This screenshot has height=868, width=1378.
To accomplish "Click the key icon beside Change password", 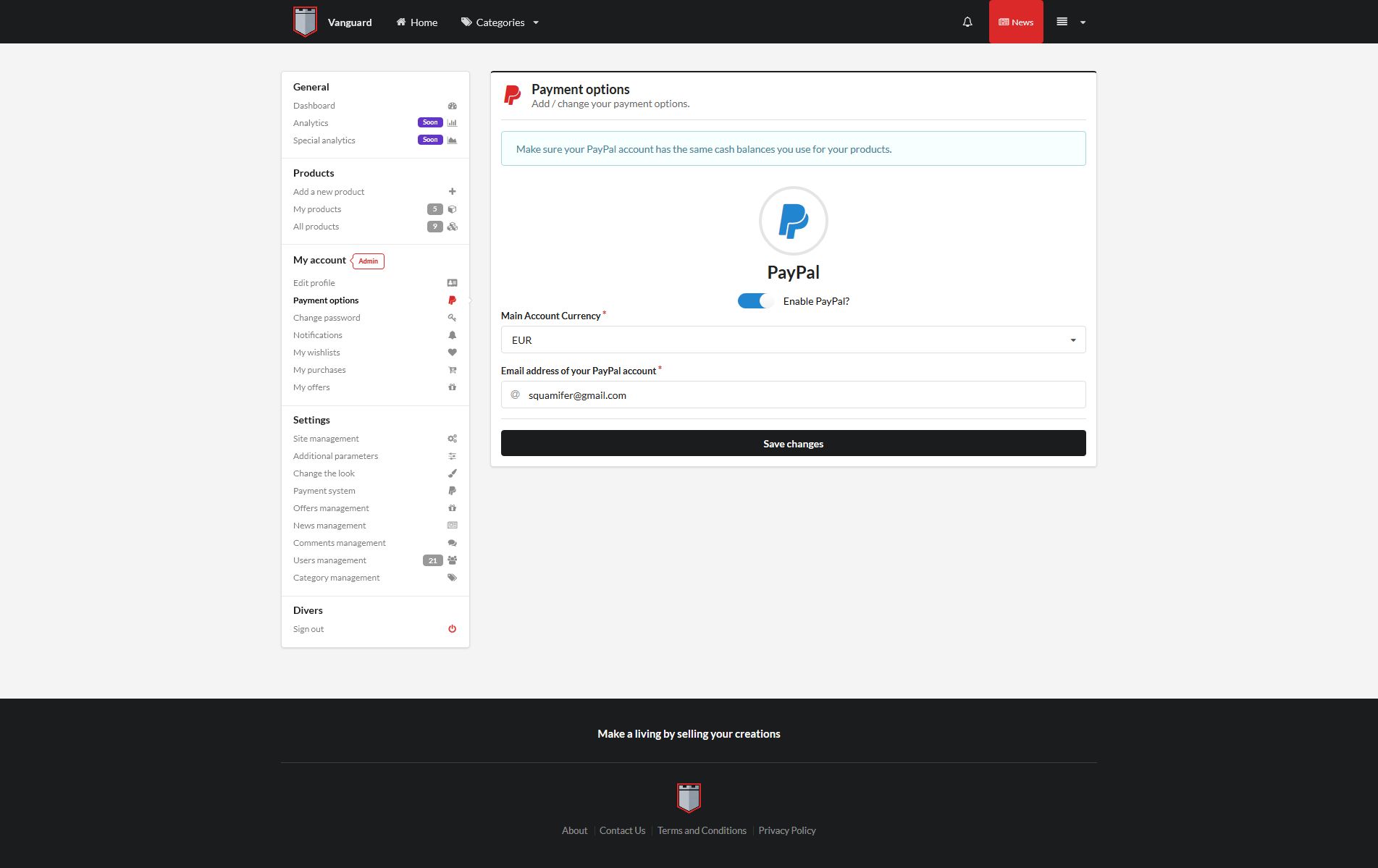I will pyautogui.click(x=452, y=318).
